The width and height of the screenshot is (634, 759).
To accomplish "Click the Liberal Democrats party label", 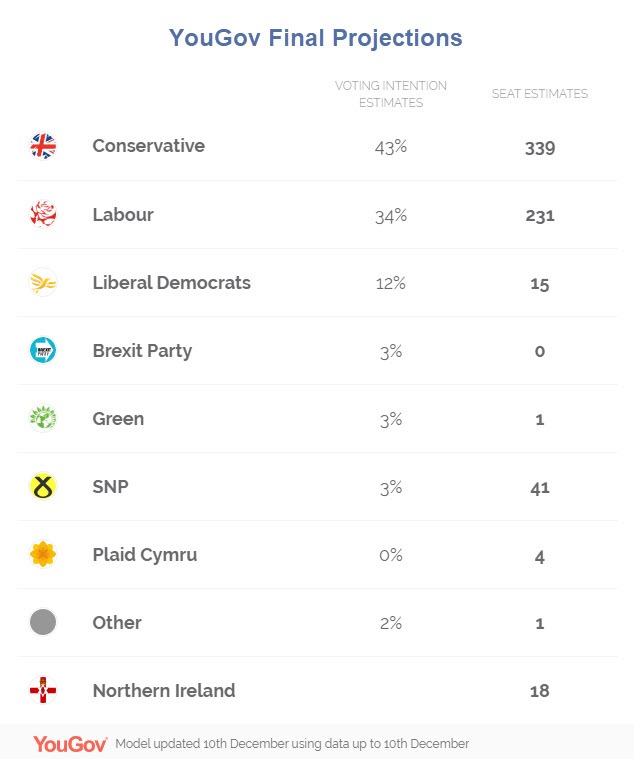I will (x=171, y=282).
